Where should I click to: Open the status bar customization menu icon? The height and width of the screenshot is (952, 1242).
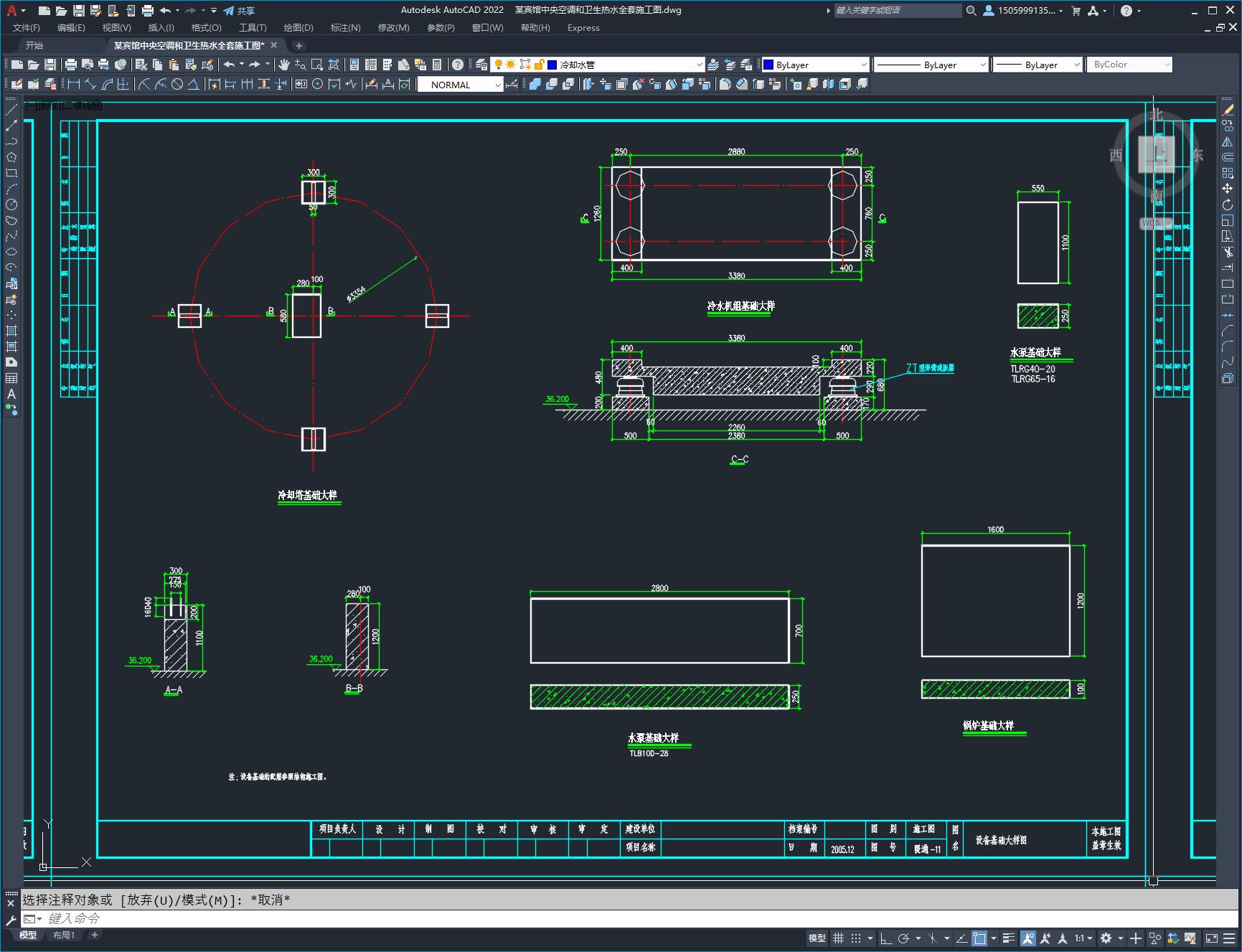tap(1230, 938)
